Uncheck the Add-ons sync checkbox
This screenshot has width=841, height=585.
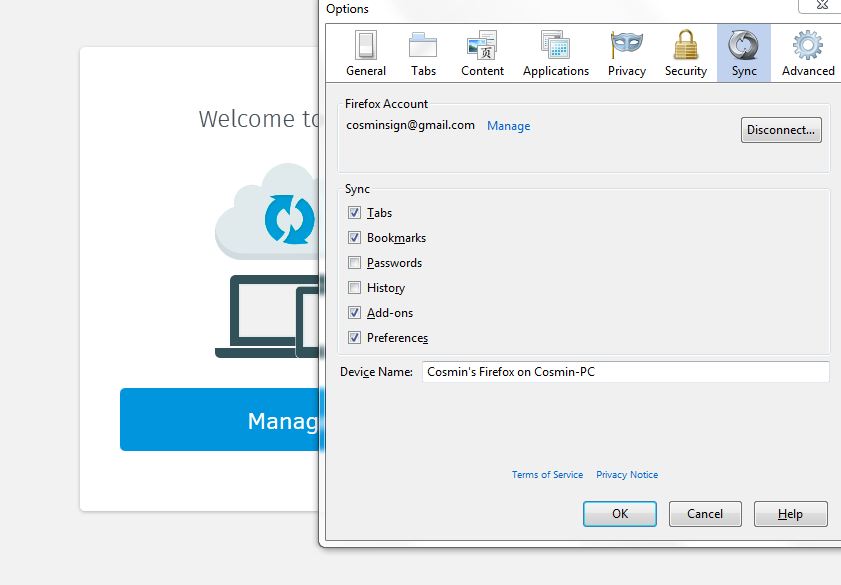pos(354,313)
